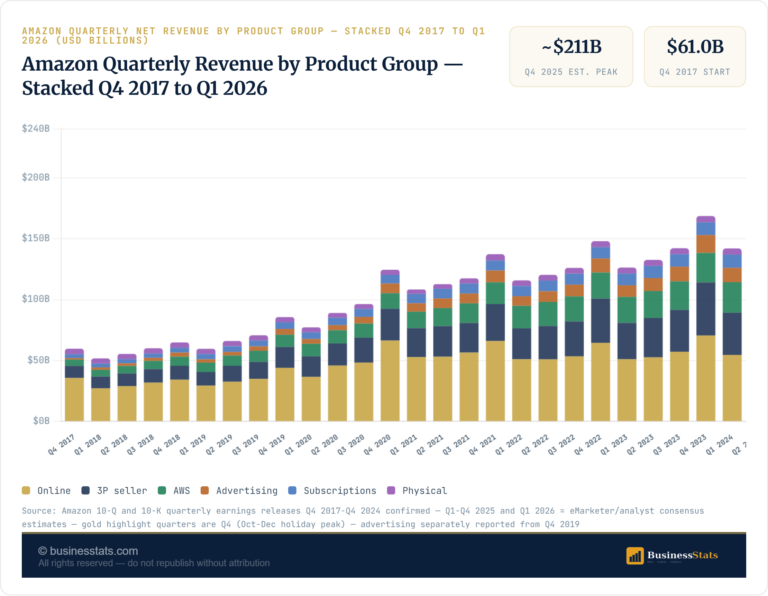Image resolution: width=768 pixels, height=596 pixels.
Task: Click the $150B y-axis label
Action: pyautogui.click(x=36, y=238)
